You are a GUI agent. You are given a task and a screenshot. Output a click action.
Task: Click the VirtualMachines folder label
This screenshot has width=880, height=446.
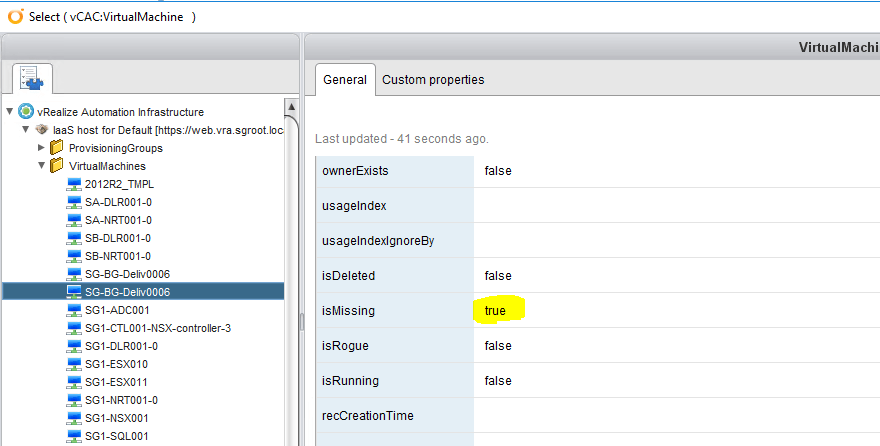(x=107, y=166)
